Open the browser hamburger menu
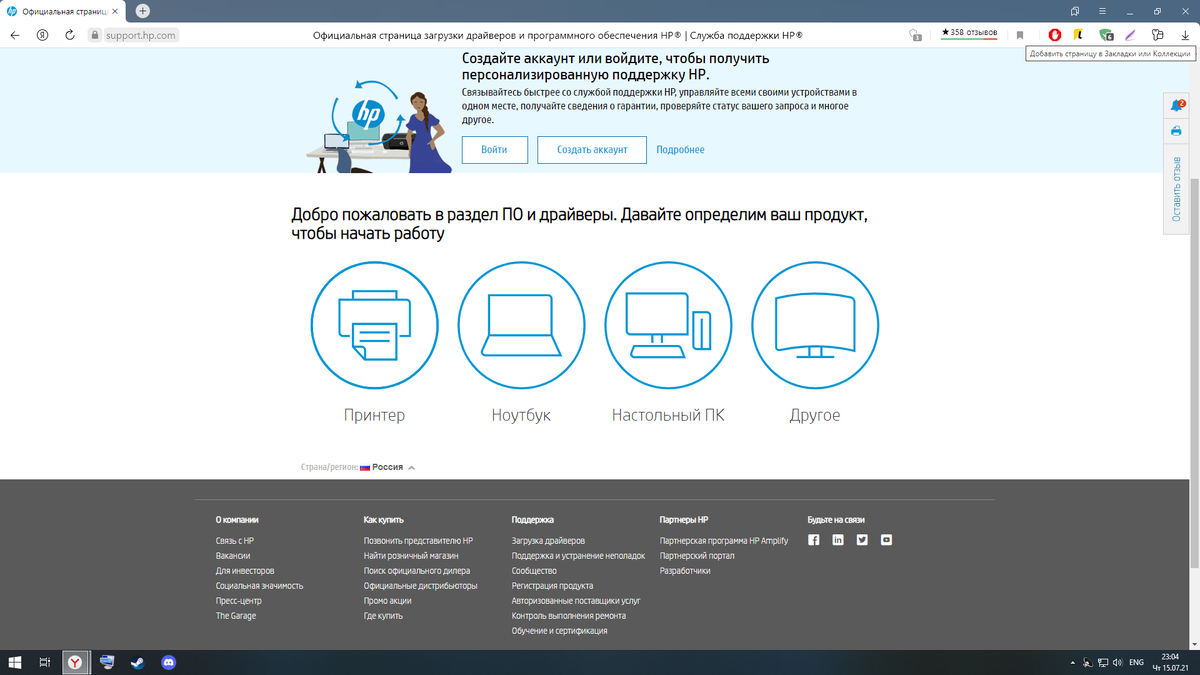This screenshot has width=1200, height=675. 1100,10
